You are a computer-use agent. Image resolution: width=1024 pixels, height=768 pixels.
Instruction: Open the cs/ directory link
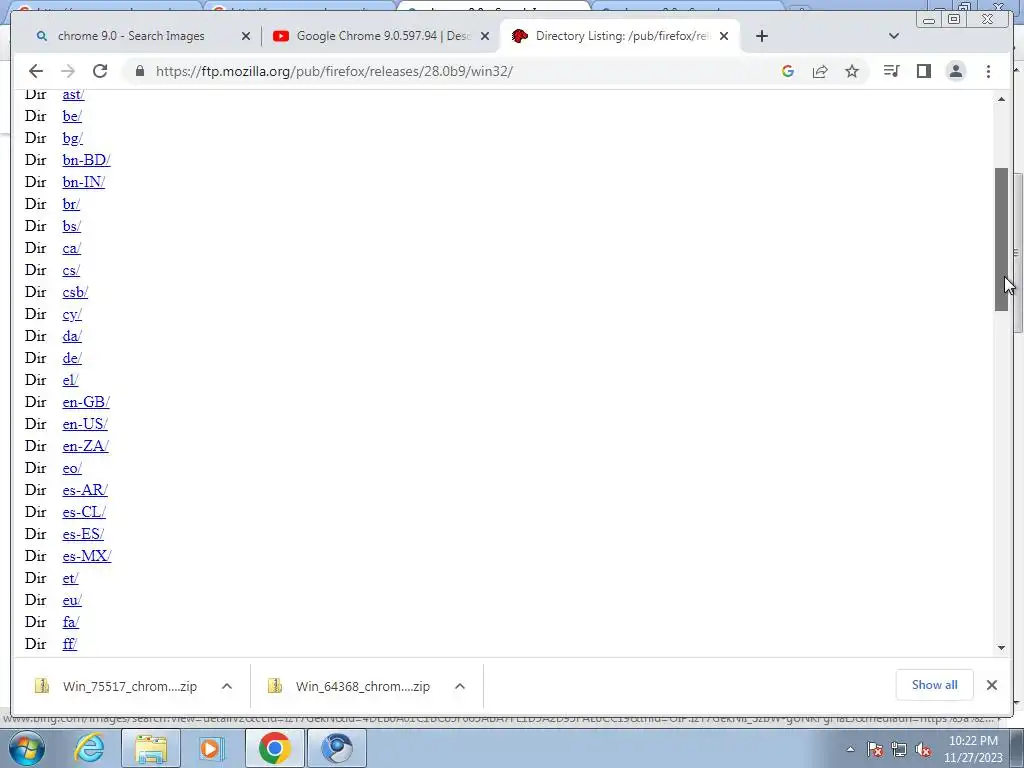click(x=71, y=270)
